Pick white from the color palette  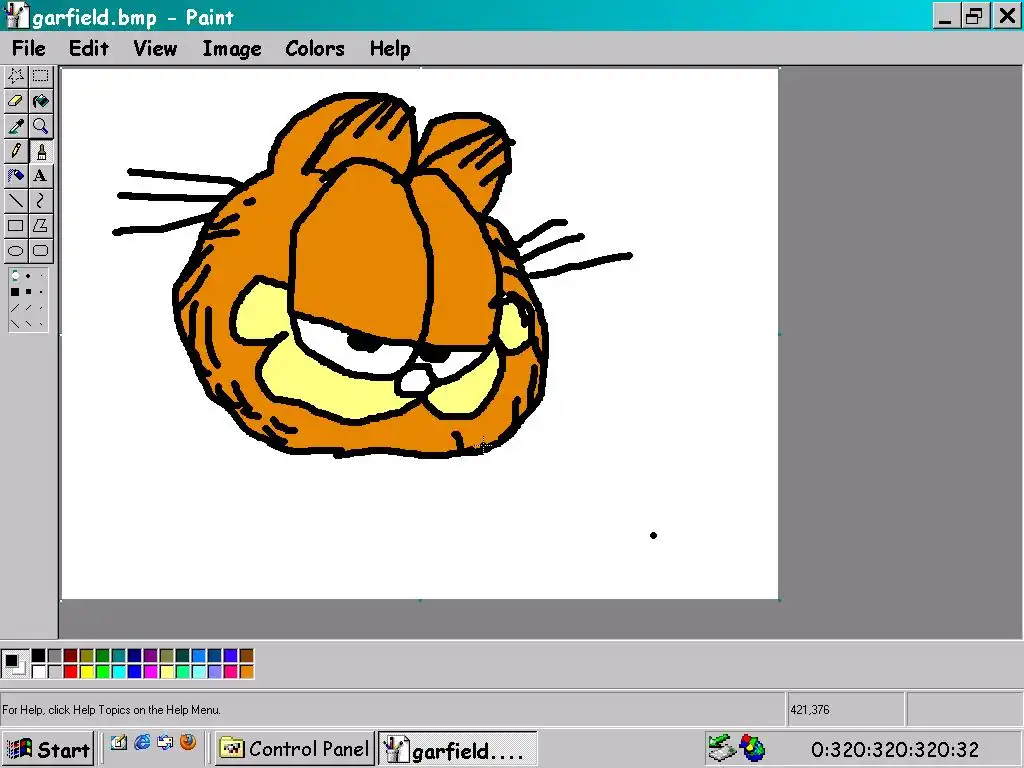[39, 671]
